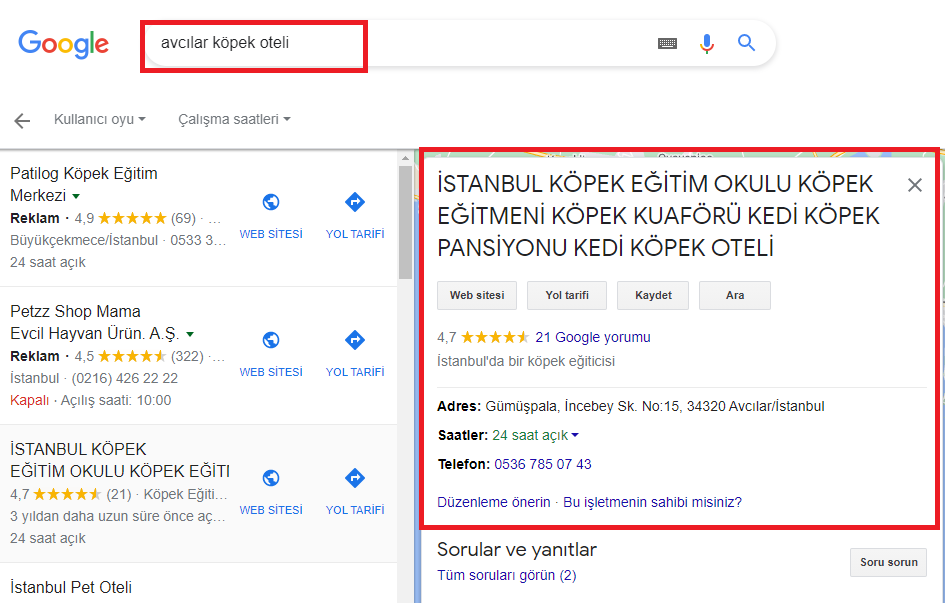The image size is (945, 603).
Task: Open ad info arrow next to Evcil Hayvan Ürün. A.Ş.
Action: tap(190, 334)
